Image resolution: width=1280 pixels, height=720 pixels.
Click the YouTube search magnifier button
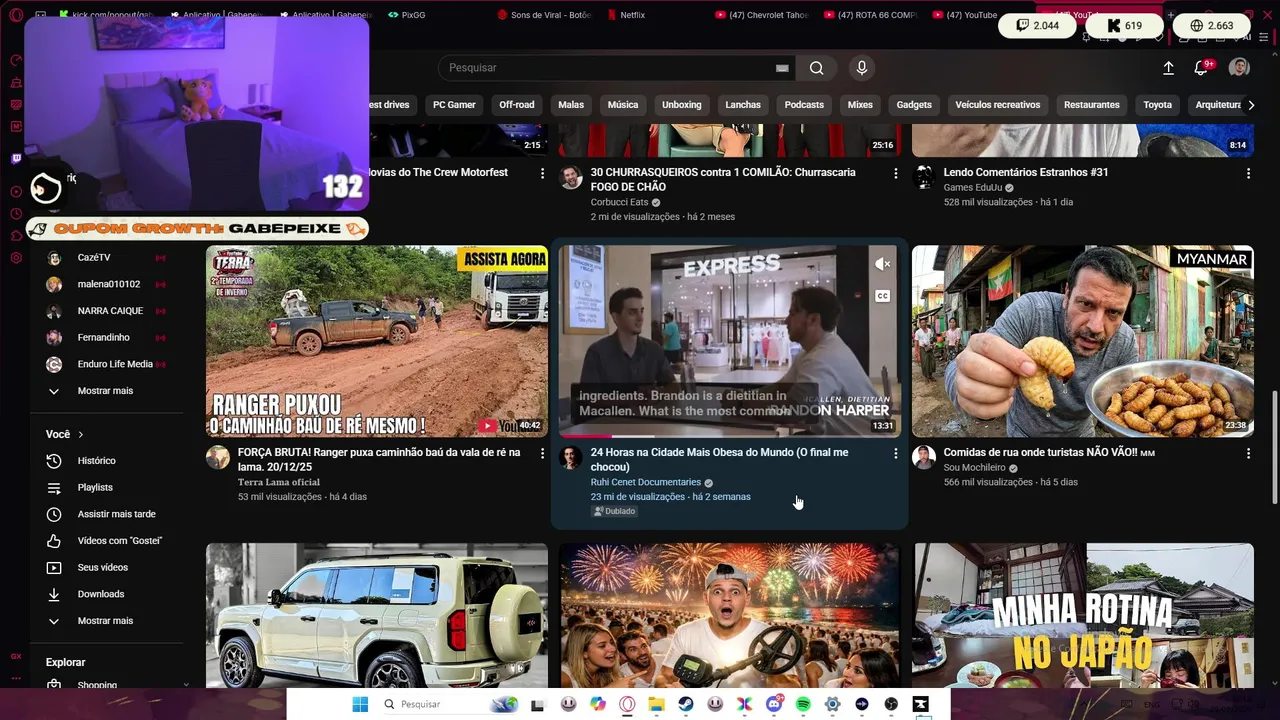pyautogui.click(x=817, y=68)
